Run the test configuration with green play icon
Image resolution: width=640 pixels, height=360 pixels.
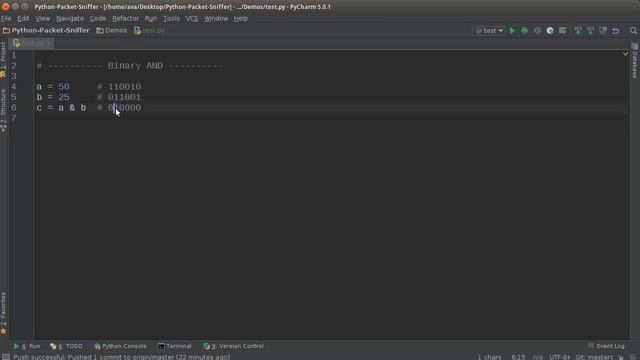coord(512,31)
